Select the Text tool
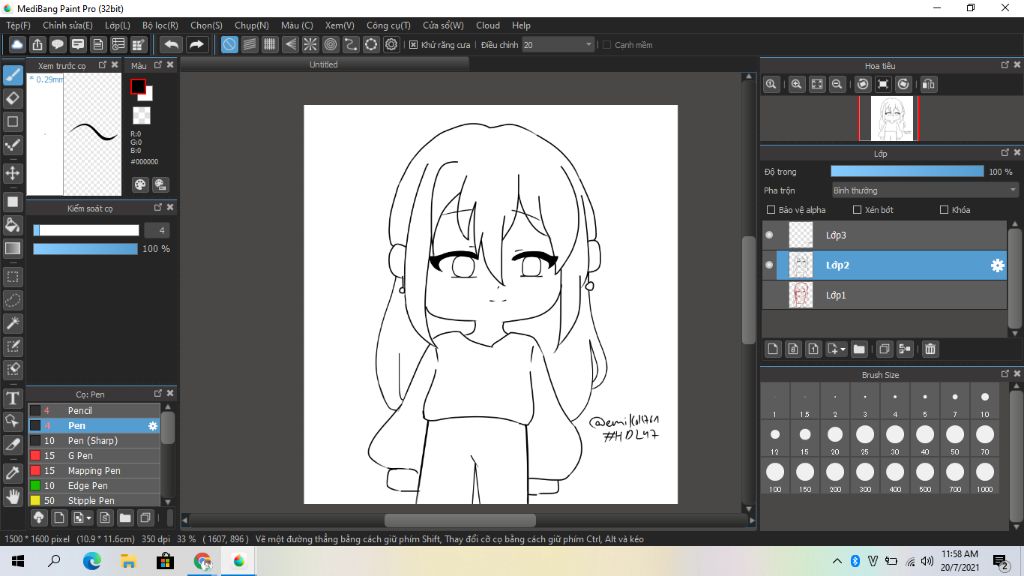 pos(13,398)
